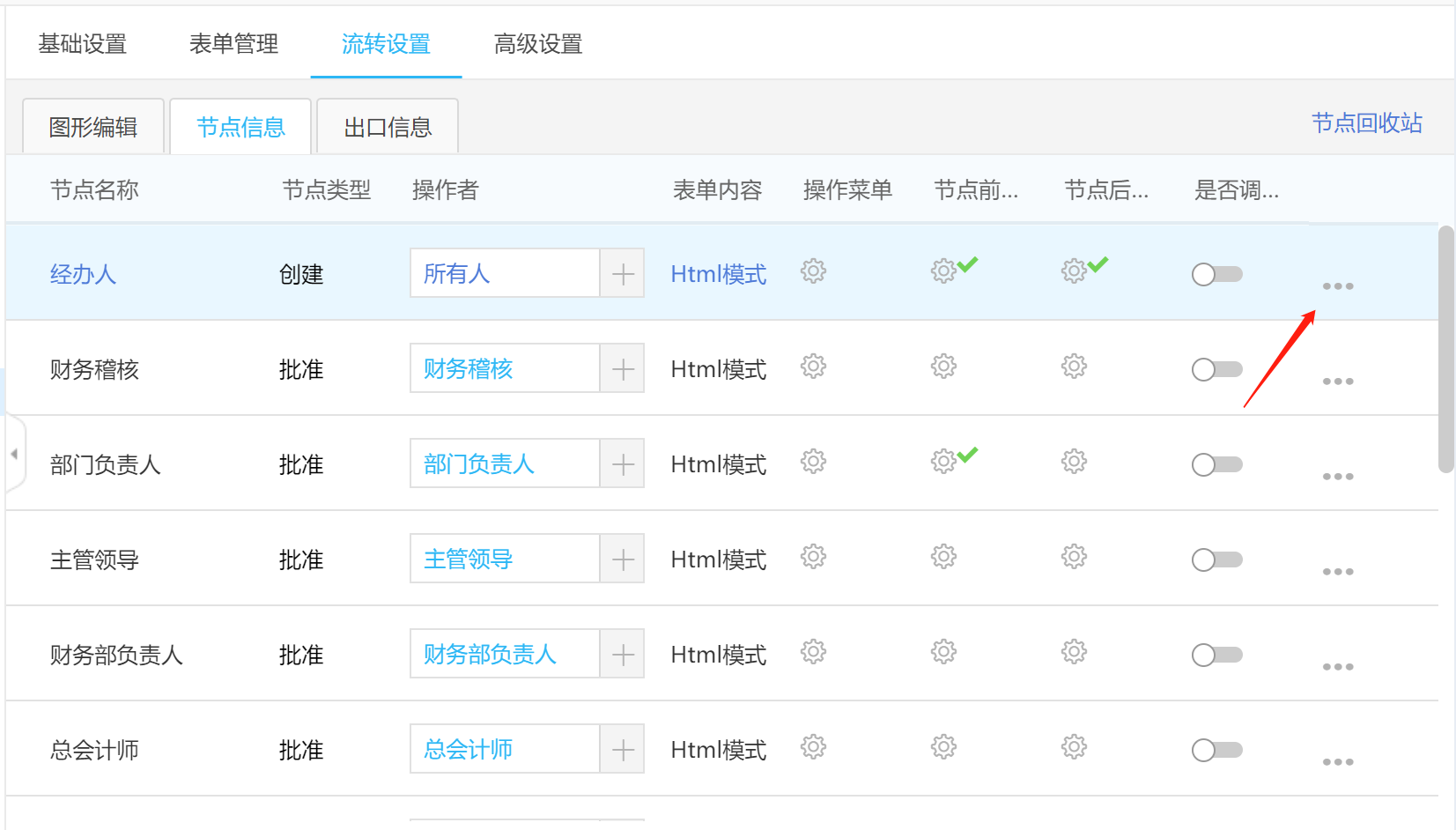The width and height of the screenshot is (1456, 830).
Task: Open the 图形编辑 sub-tab
Action: click(93, 128)
